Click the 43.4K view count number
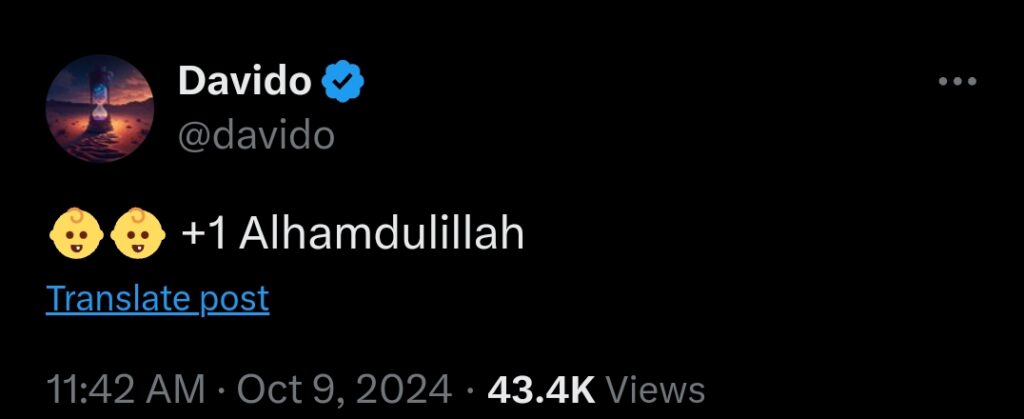1024x419 pixels. tap(541, 390)
